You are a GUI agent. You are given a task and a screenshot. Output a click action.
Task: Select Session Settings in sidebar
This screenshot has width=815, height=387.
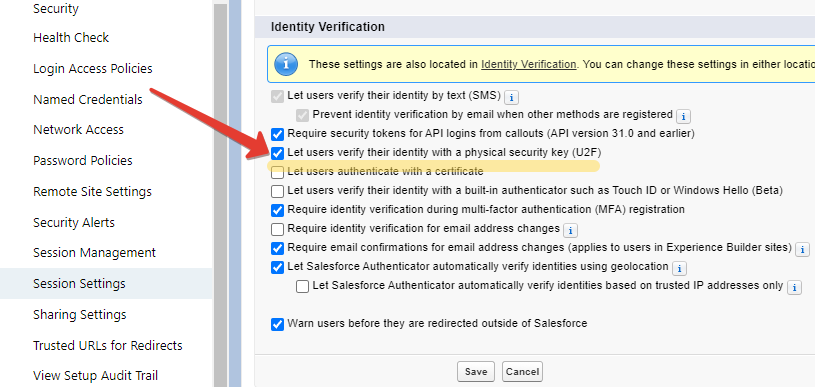(106, 284)
